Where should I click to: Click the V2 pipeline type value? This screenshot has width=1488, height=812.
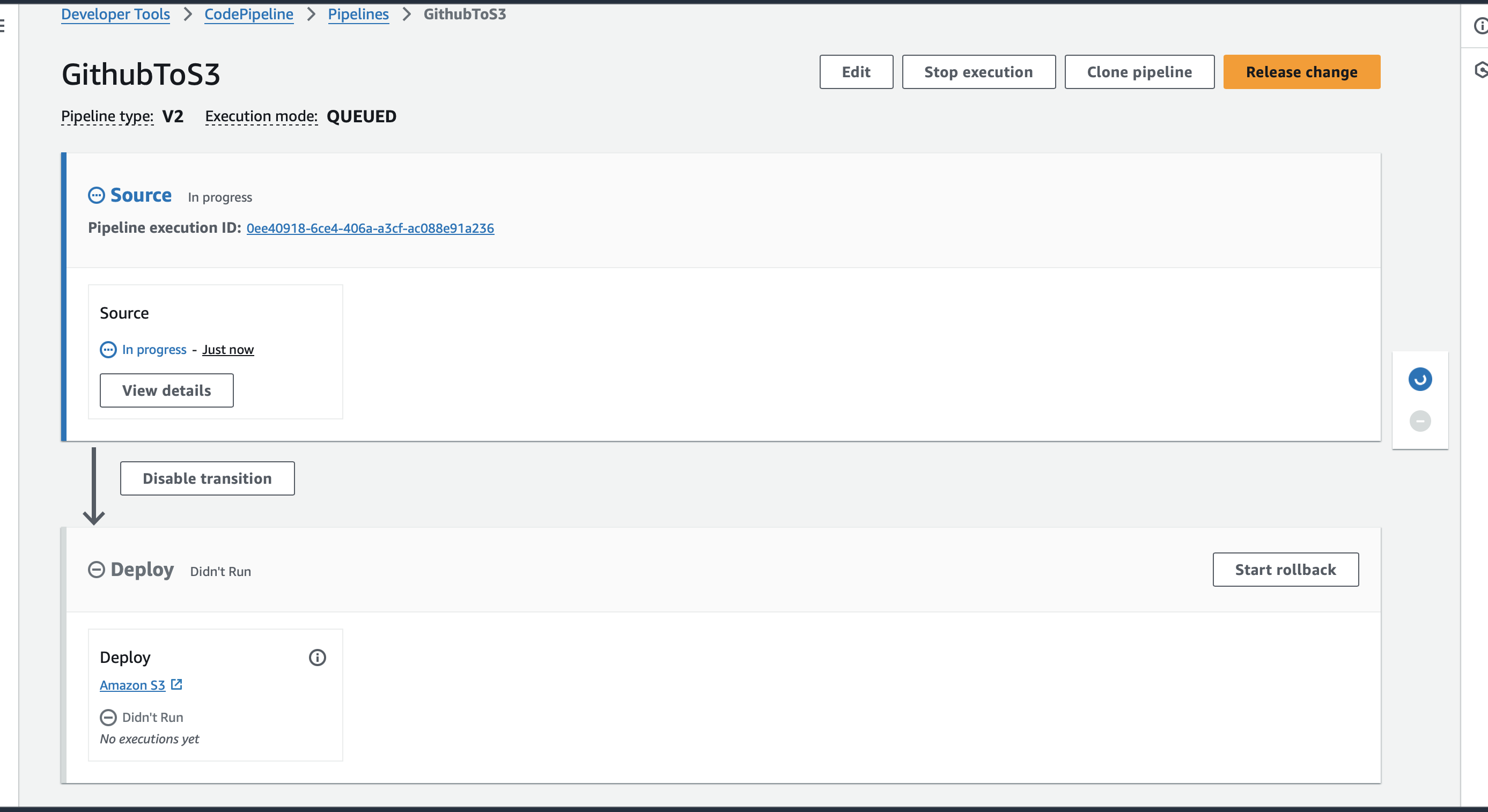[x=173, y=117]
